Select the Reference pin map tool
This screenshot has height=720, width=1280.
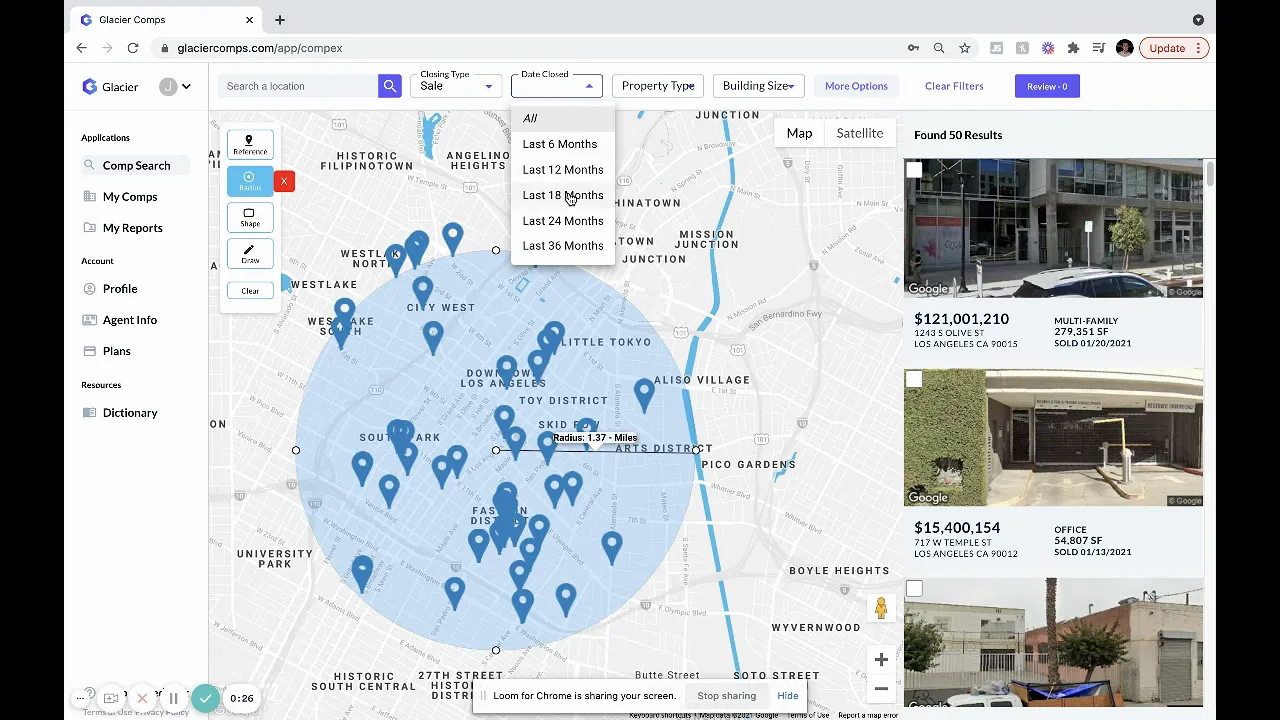click(x=250, y=144)
